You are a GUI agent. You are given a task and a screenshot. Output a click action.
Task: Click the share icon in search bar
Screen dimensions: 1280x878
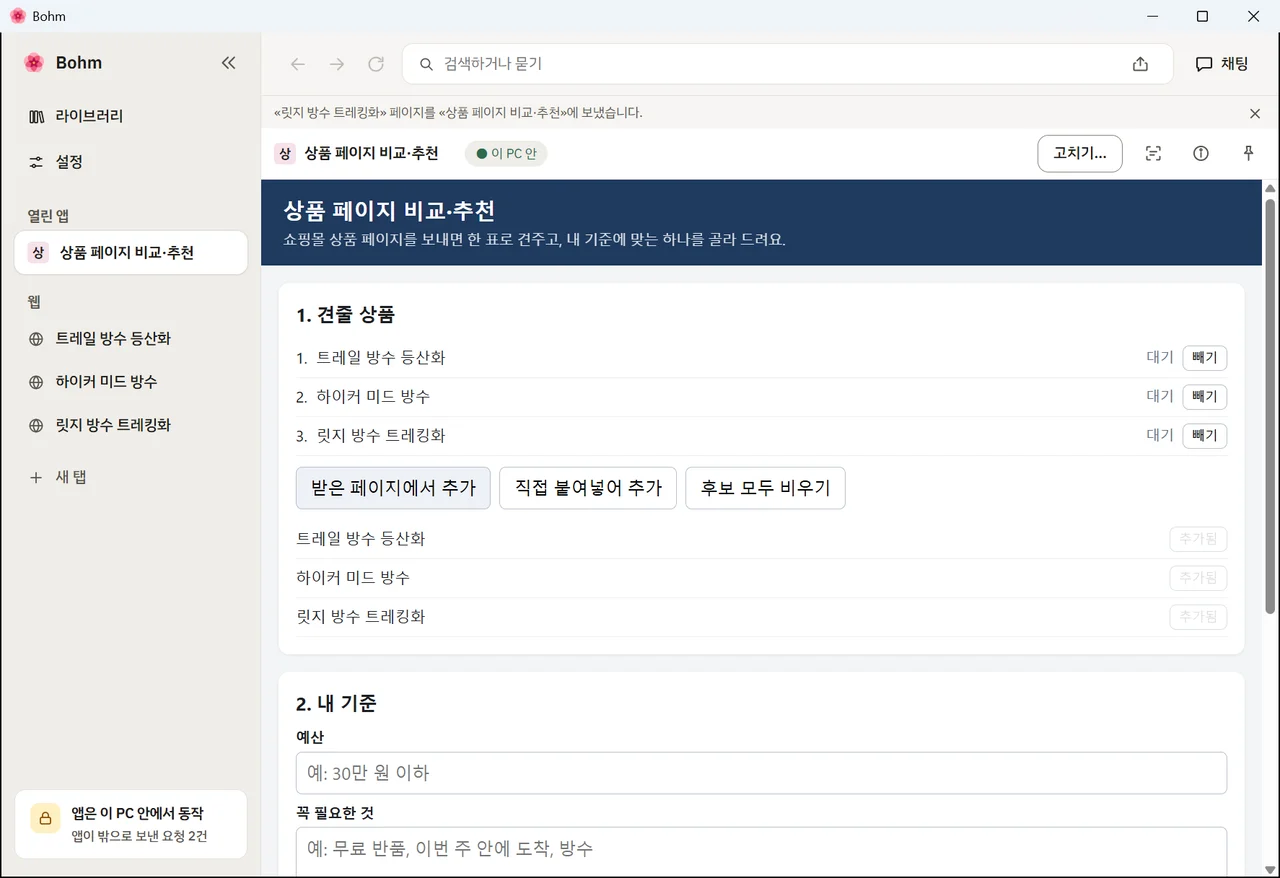pyautogui.click(x=1140, y=64)
